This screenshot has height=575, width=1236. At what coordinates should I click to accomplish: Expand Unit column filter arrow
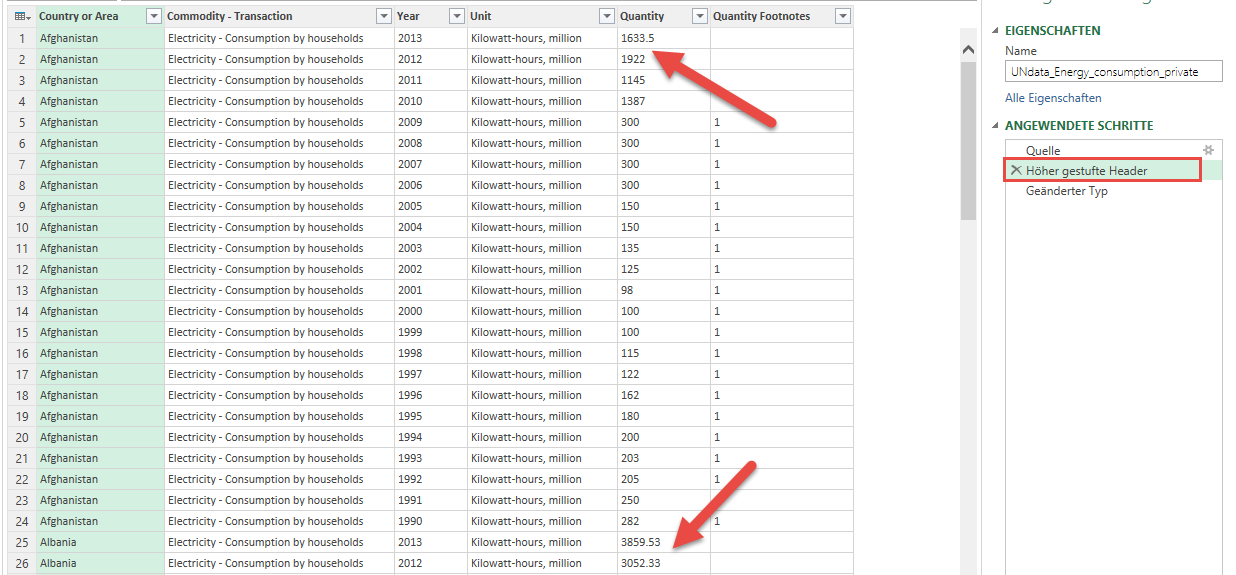point(606,16)
